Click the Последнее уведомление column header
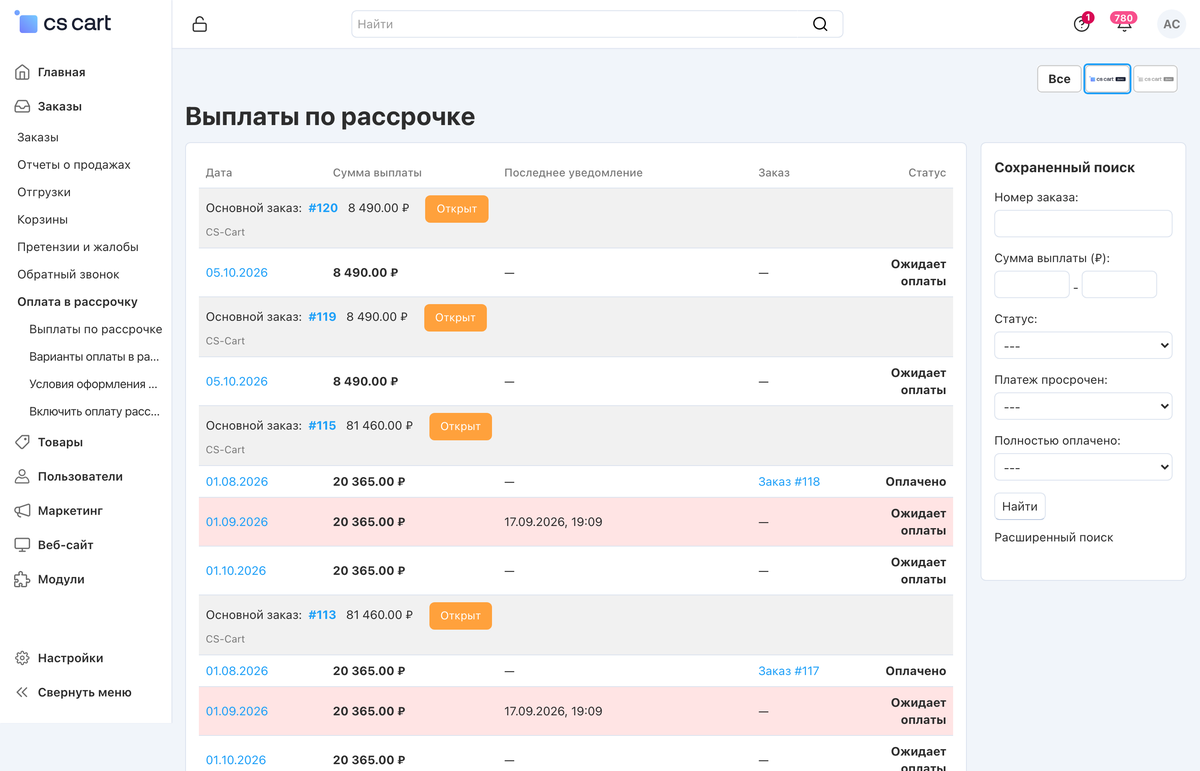Viewport: 1200px width, 771px height. 573,173
